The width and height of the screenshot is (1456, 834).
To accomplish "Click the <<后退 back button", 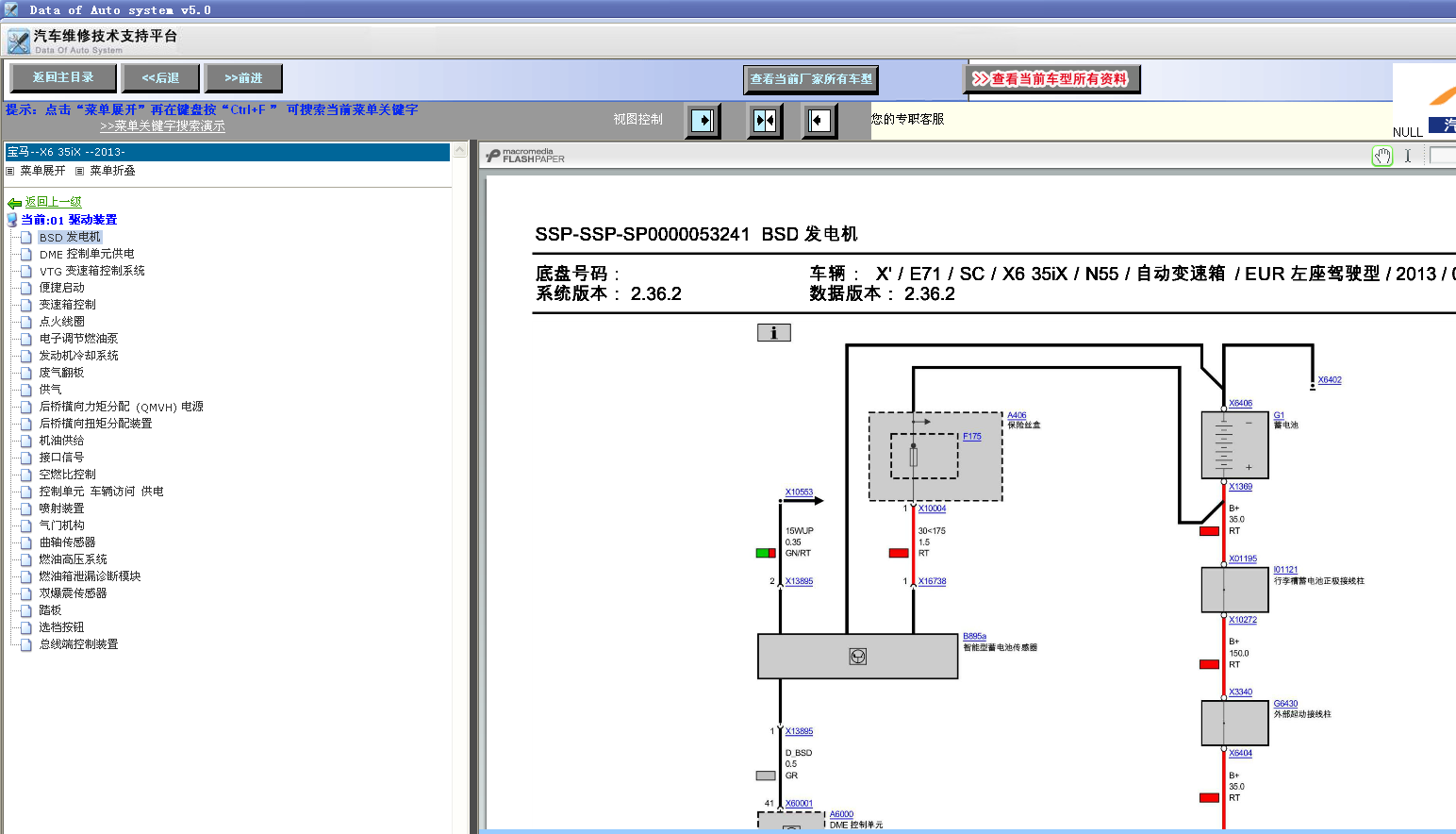I will point(160,77).
